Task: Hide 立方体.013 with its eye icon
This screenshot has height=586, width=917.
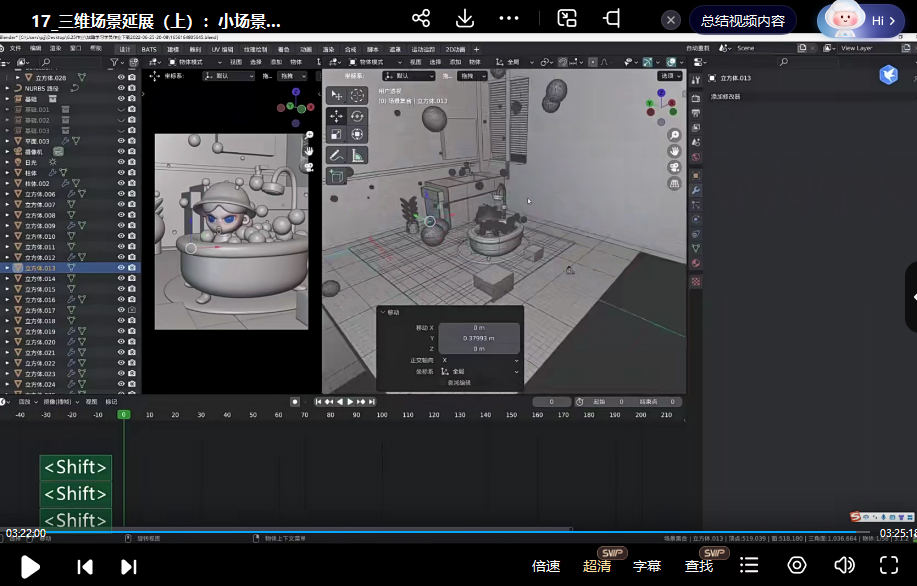Action: [x=121, y=268]
